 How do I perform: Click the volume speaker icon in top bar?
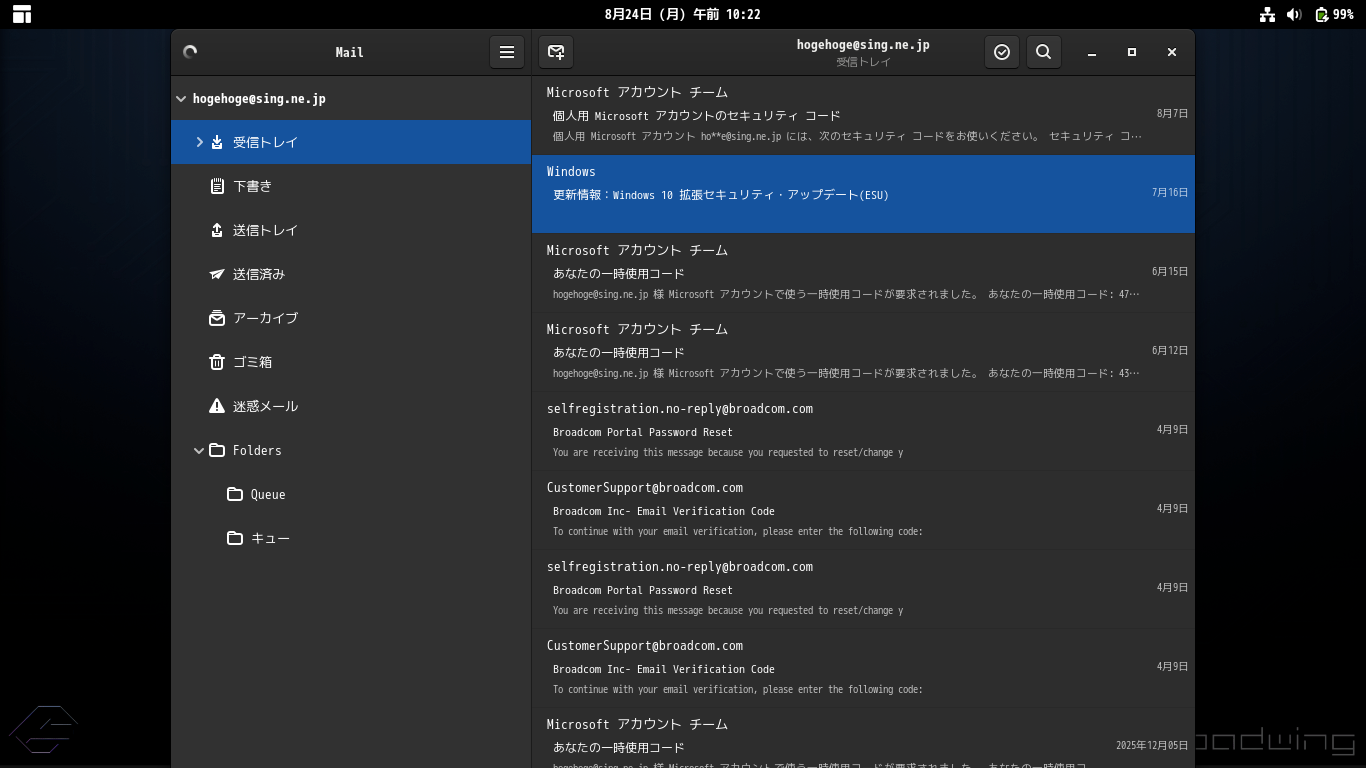(1294, 14)
